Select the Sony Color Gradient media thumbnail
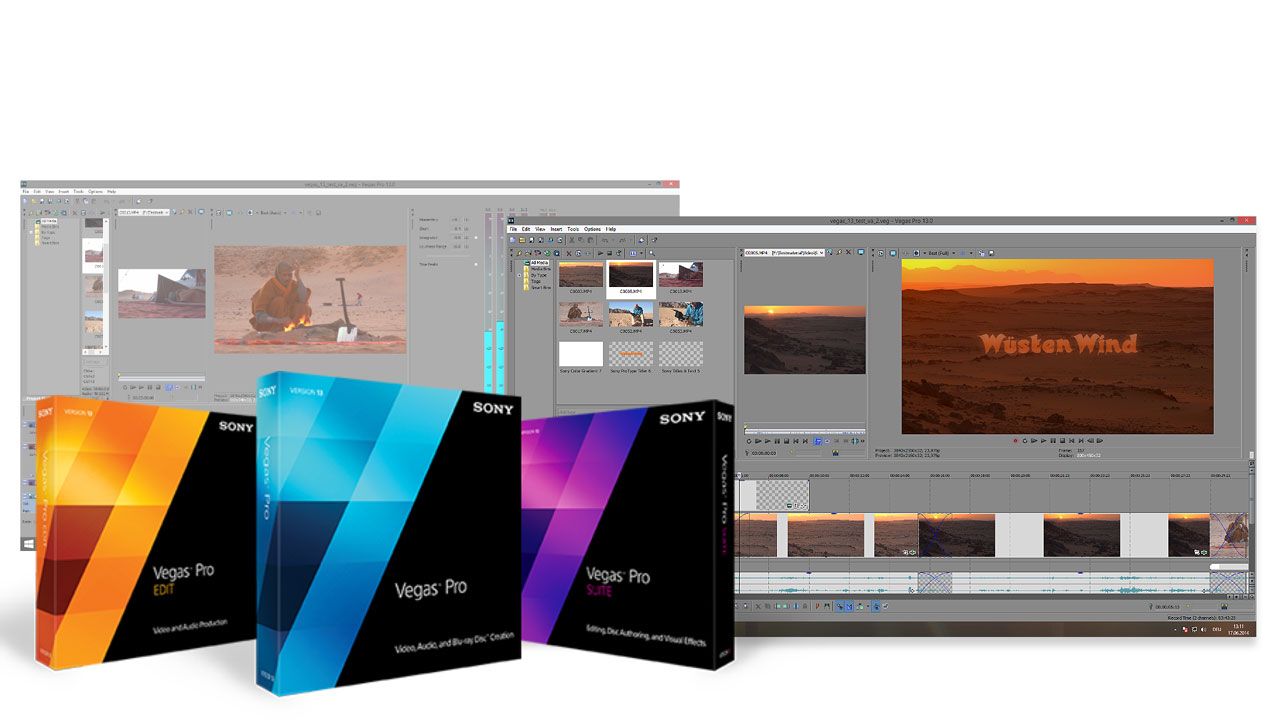 tap(581, 353)
